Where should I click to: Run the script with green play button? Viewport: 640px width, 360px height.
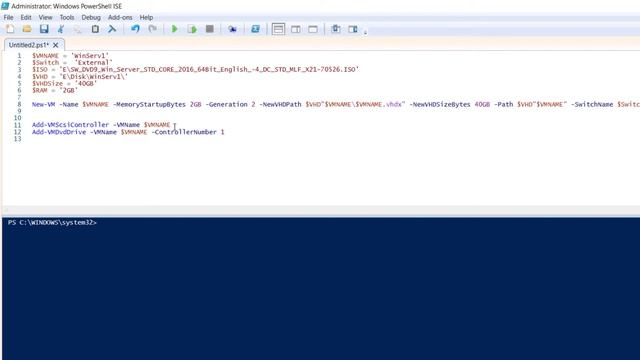(175, 29)
